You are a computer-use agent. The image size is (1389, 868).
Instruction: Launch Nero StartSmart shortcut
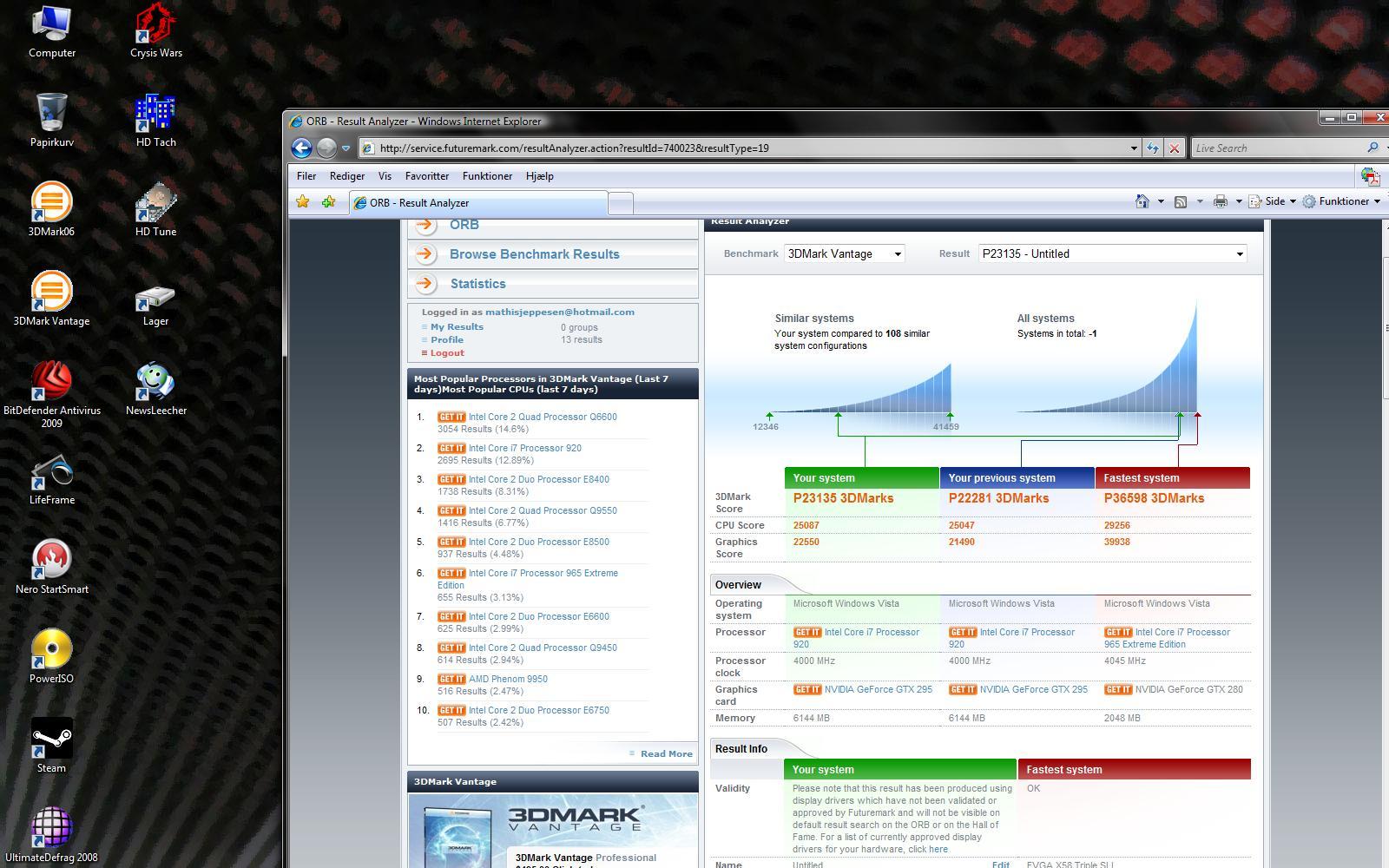click(51, 567)
